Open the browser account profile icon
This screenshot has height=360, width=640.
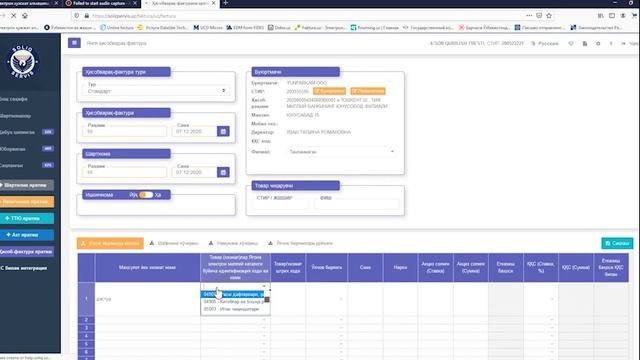623,16
